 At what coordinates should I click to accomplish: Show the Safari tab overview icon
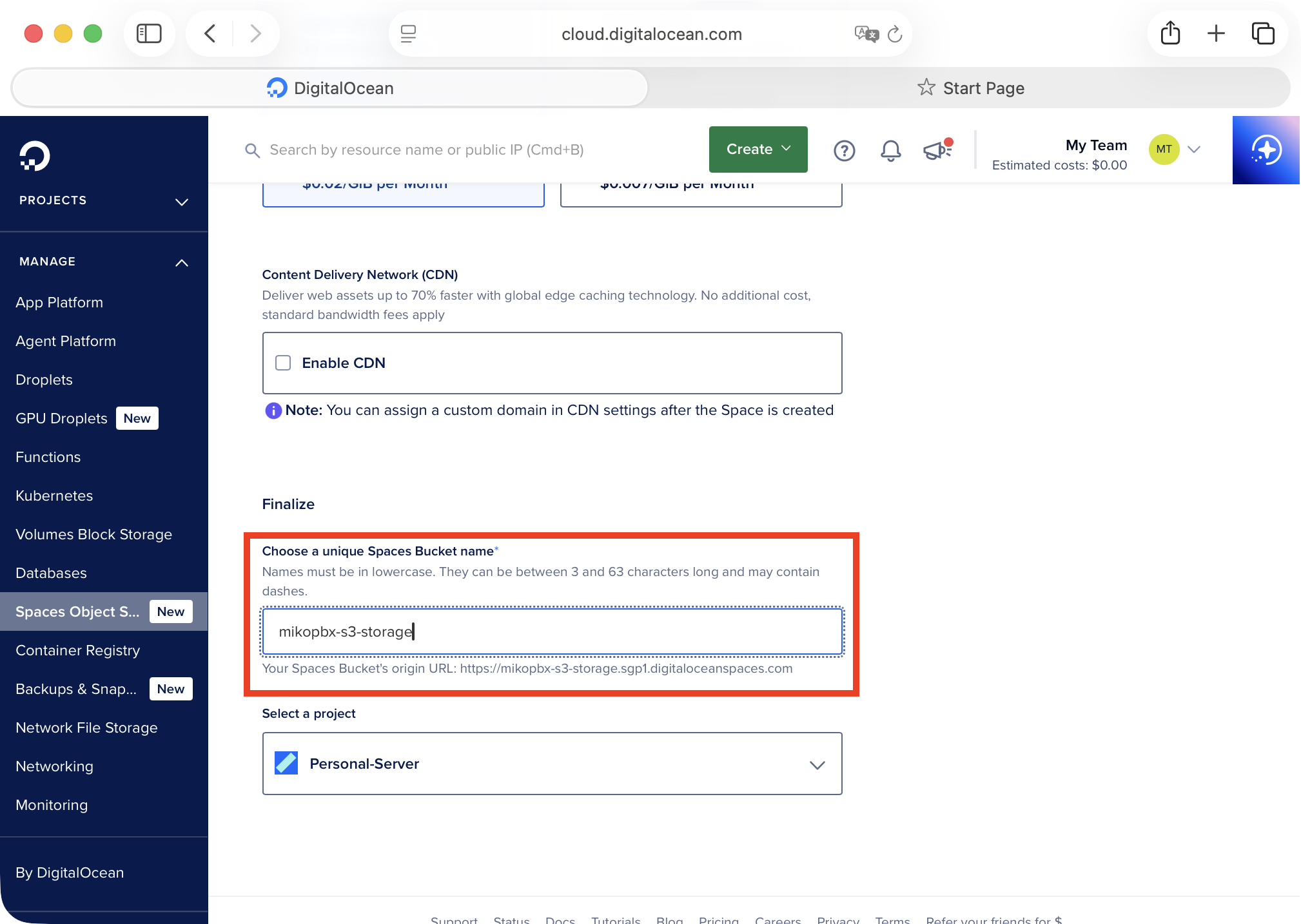(1262, 34)
